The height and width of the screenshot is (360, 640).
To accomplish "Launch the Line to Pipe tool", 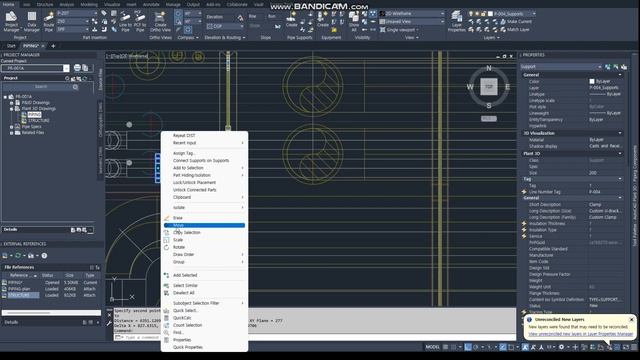I will pos(125,21).
